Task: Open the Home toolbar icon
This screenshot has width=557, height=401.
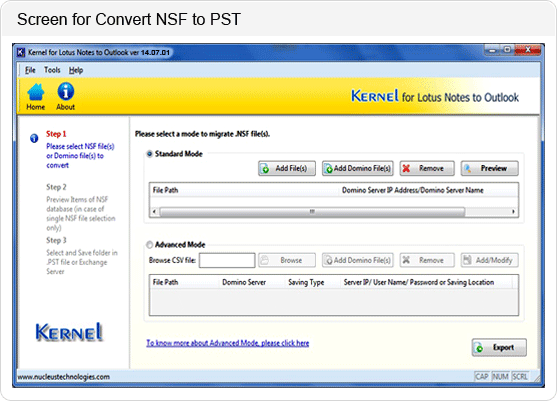Action: pyautogui.click(x=36, y=97)
